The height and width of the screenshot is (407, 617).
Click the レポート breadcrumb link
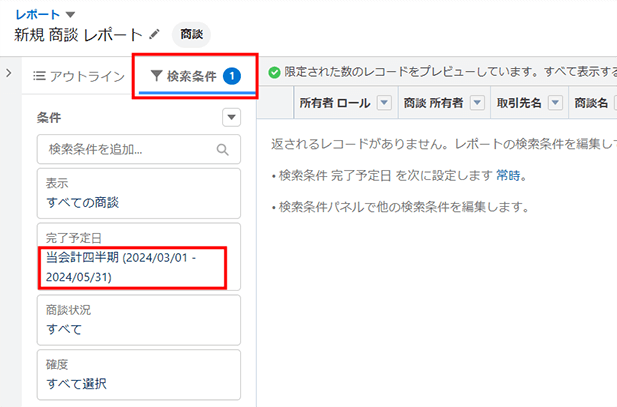click(x=37, y=15)
